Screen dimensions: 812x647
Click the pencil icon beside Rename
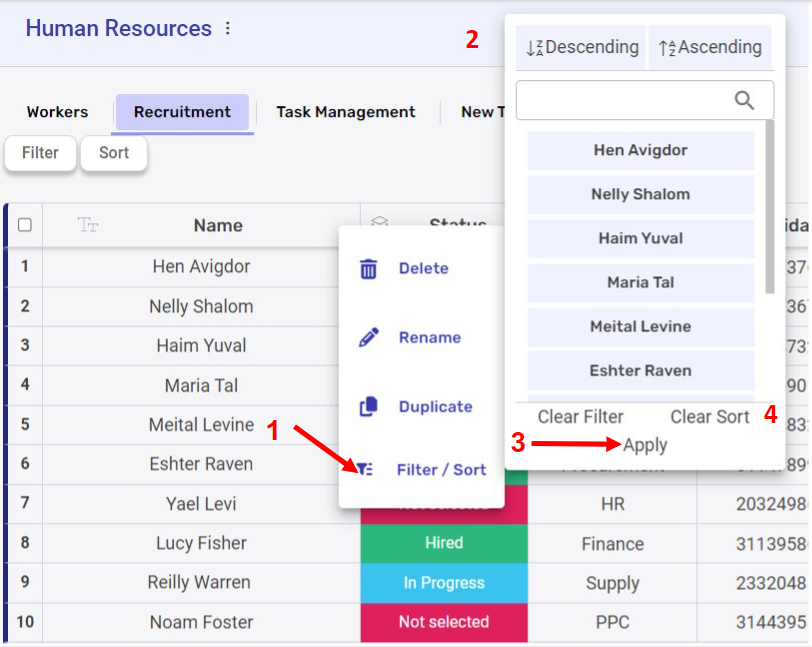(x=369, y=337)
